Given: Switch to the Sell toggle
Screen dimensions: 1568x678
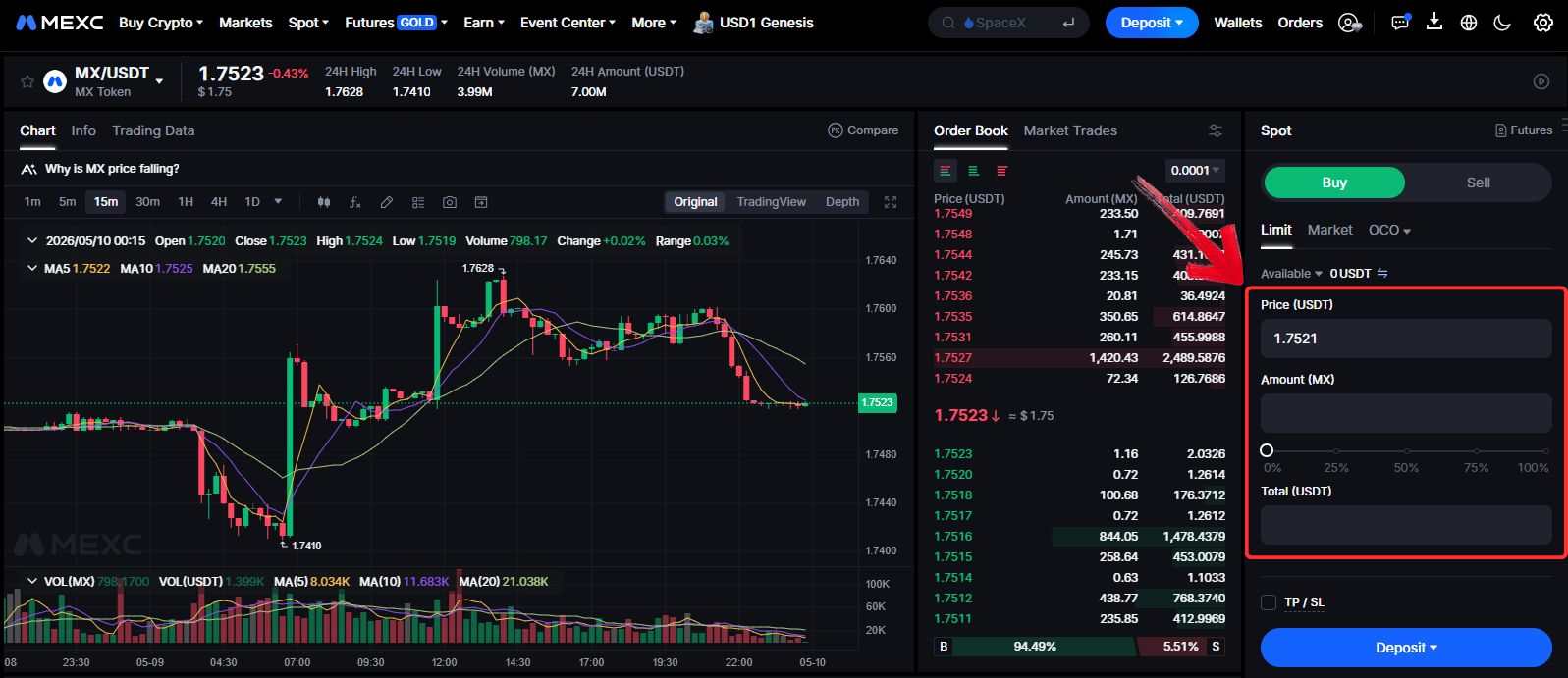Looking at the screenshot, I should click(x=1478, y=183).
